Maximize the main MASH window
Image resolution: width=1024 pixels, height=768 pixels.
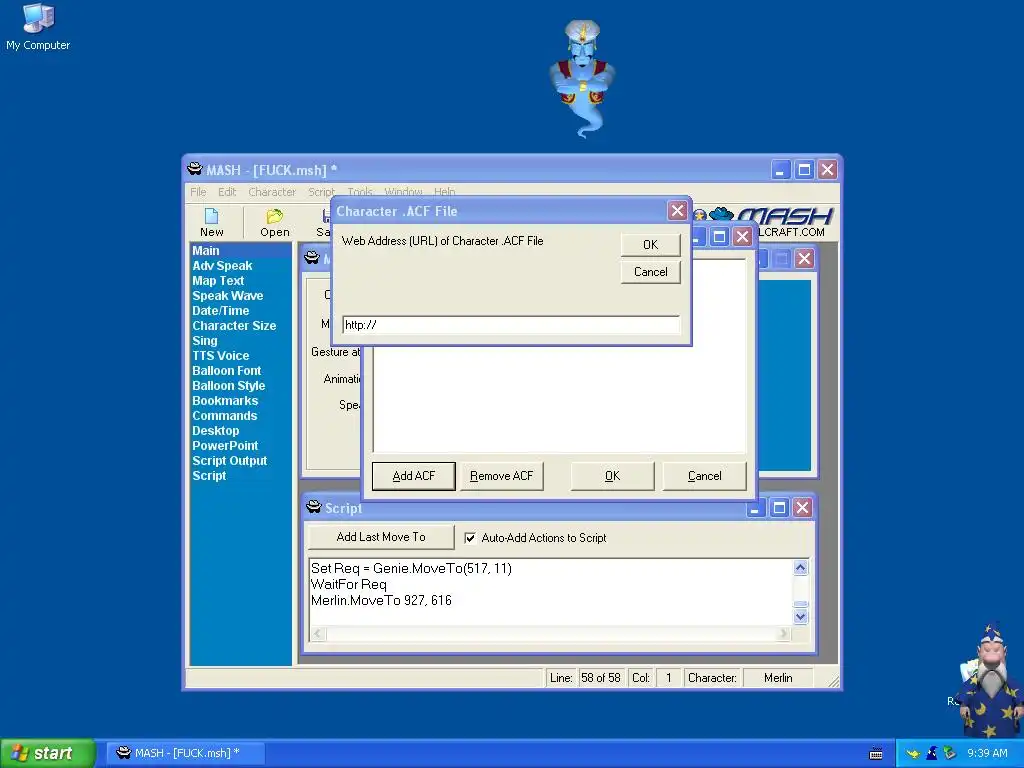805,170
